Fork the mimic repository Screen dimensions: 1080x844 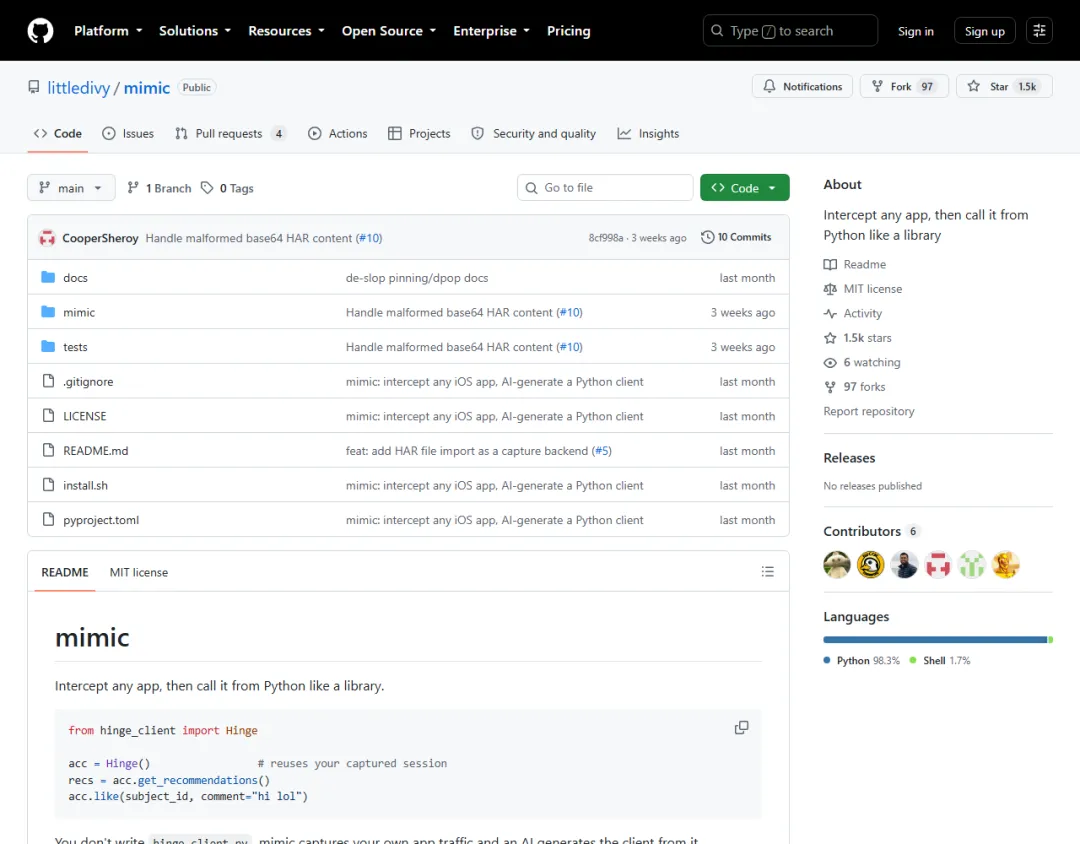tap(904, 87)
